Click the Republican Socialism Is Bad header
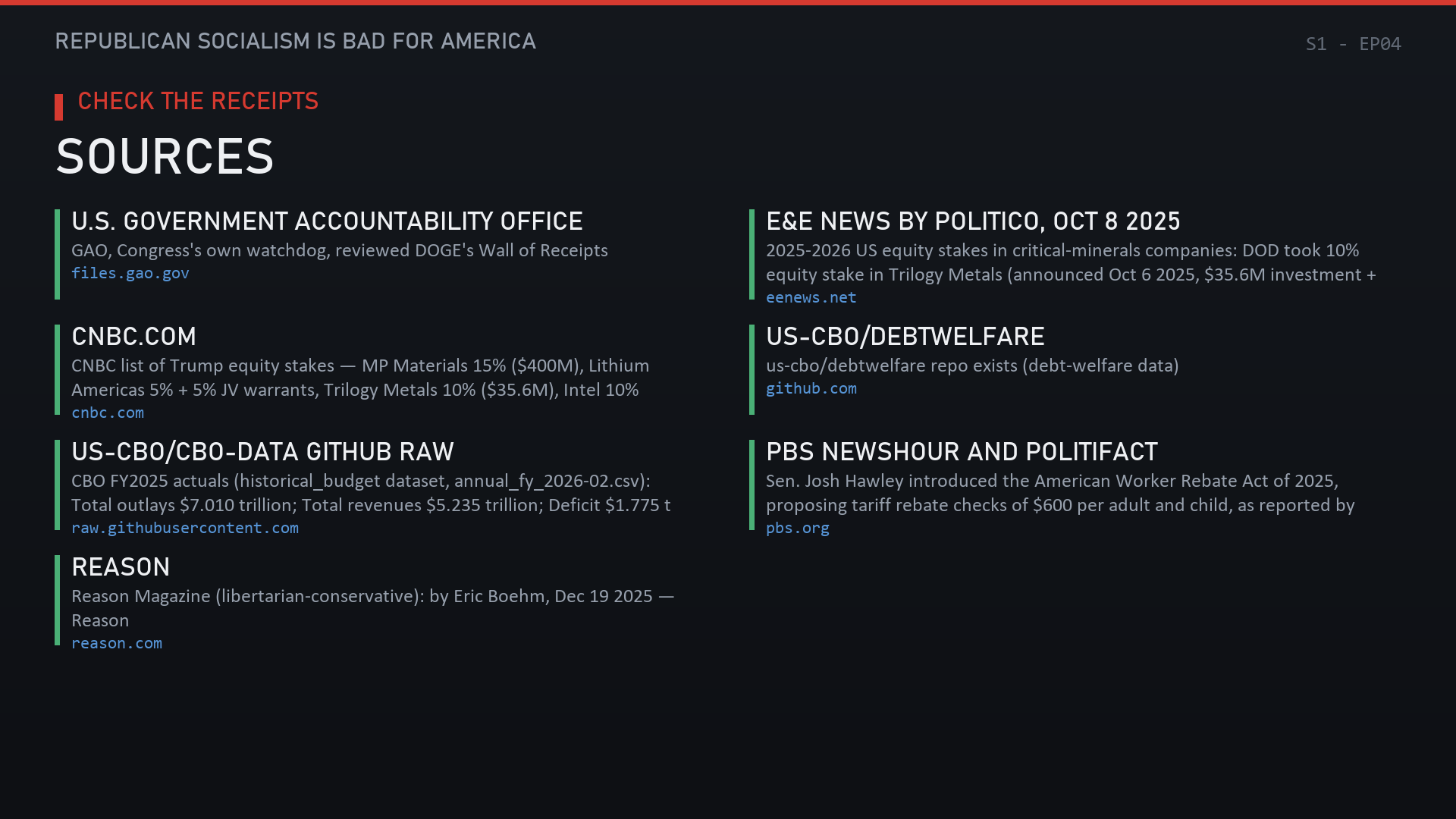 [296, 41]
